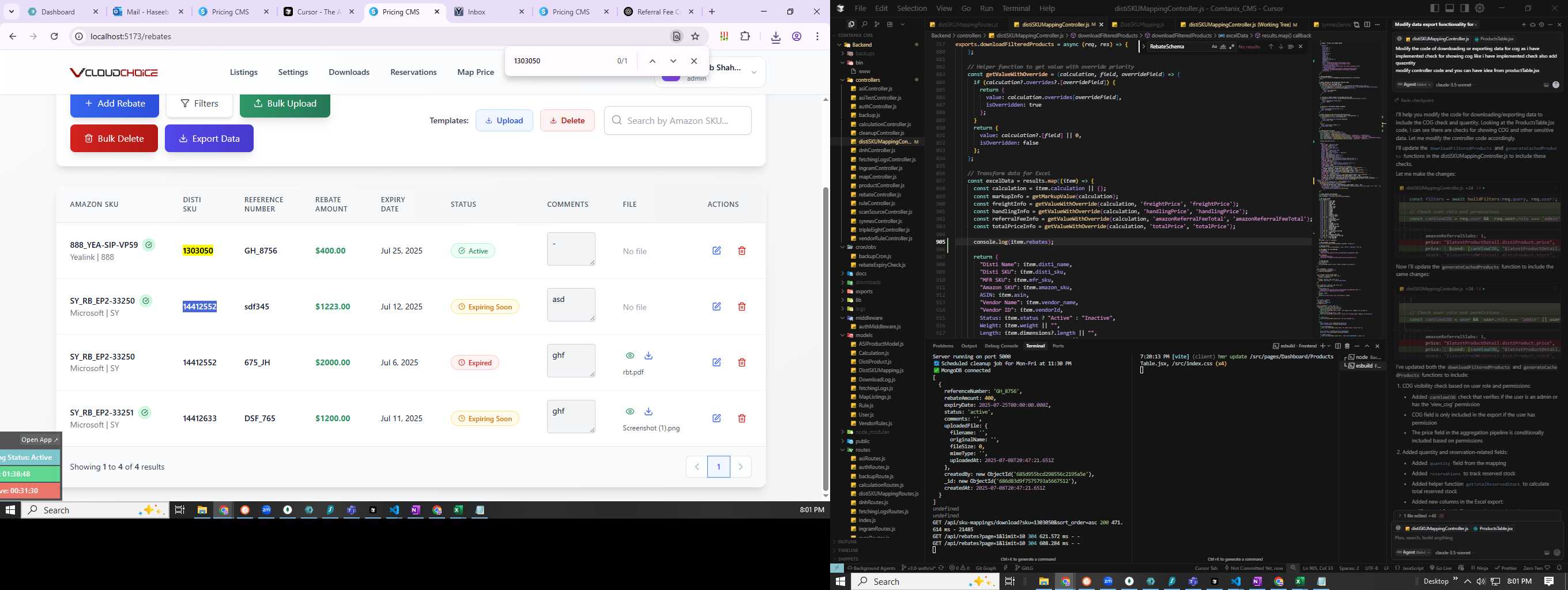Screen dimensions: 1568x590
Task: Preview rbt.pdf with the eye icon
Action: coord(630,356)
